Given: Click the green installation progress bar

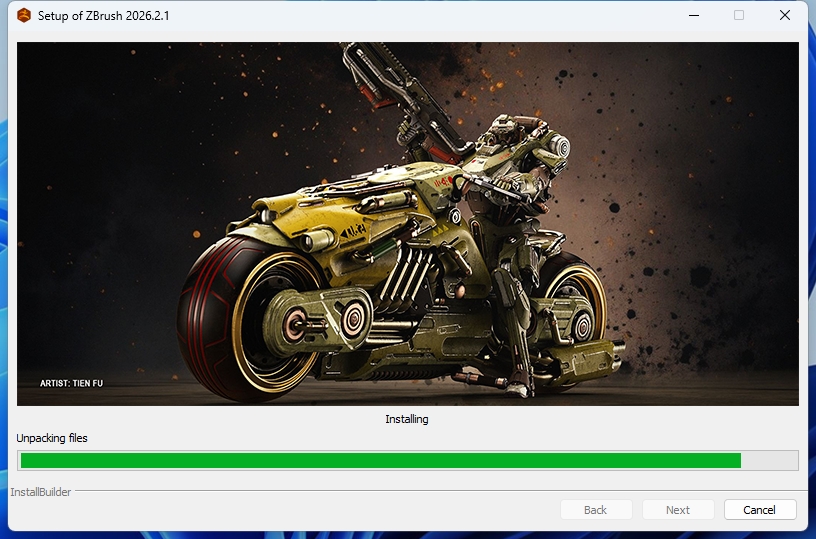Looking at the screenshot, I should click(x=407, y=460).
